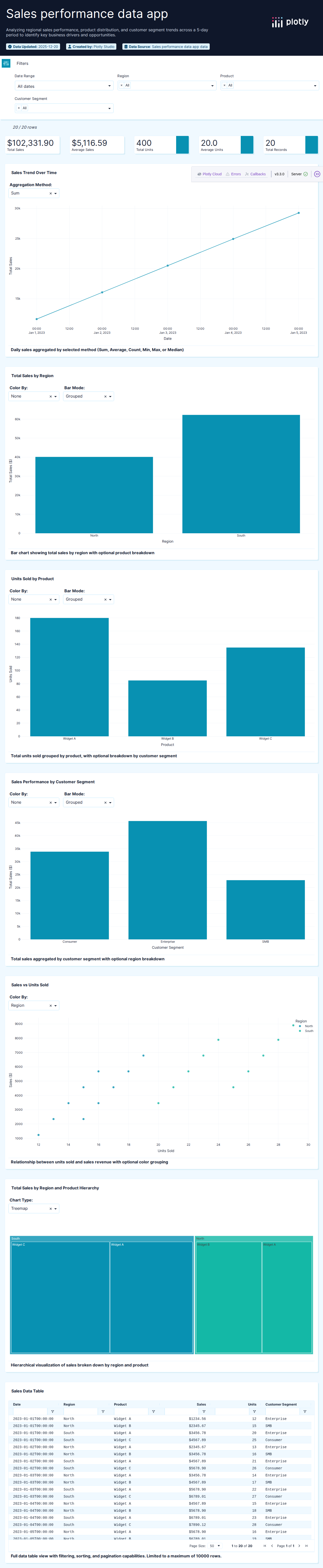Click the $1234.56 sales cell
This screenshot has height=1568, width=323.
pos(197,1419)
